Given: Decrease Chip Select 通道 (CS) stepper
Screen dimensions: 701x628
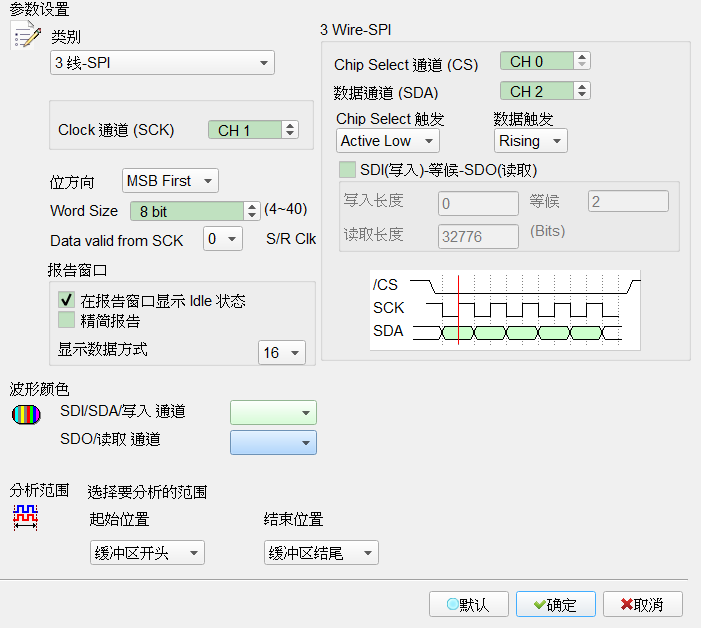Looking at the screenshot, I should (582, 65).
